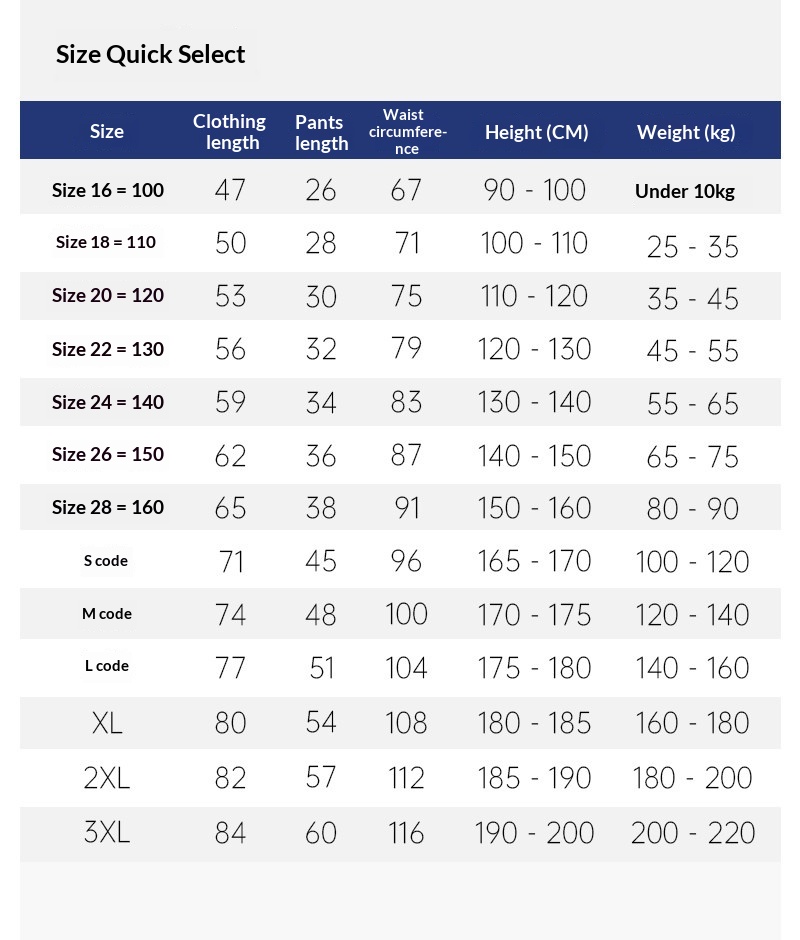Click the S code row label
This screenshot has height=940, width=800.
point(106,561)
